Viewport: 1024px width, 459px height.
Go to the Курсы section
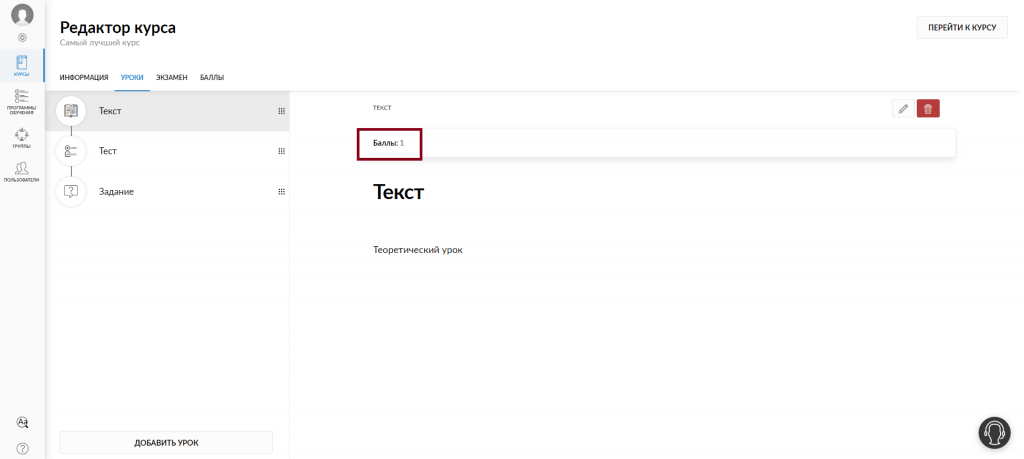(x=22, y=67)
